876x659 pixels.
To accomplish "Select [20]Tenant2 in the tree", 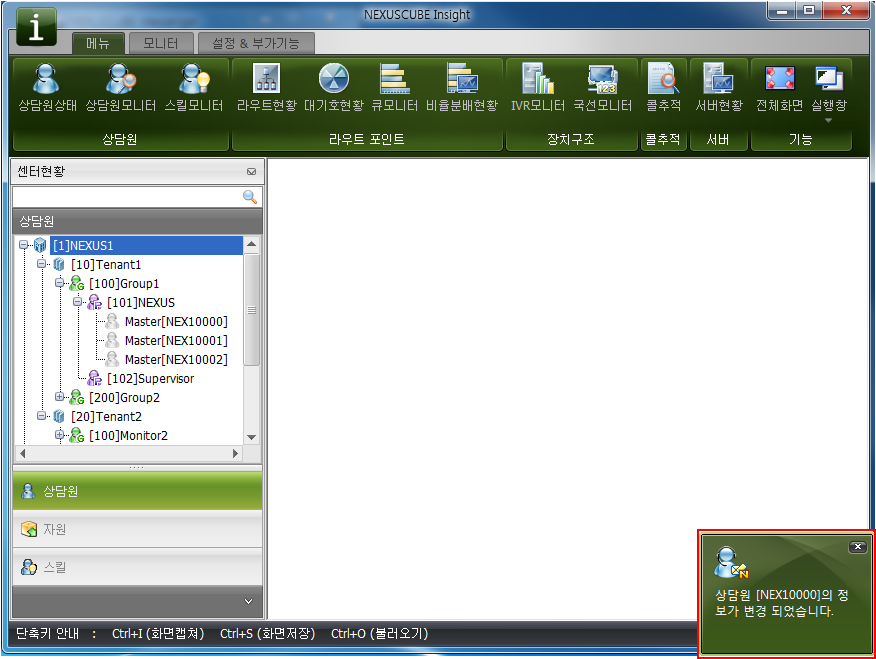I will point(106,416).
